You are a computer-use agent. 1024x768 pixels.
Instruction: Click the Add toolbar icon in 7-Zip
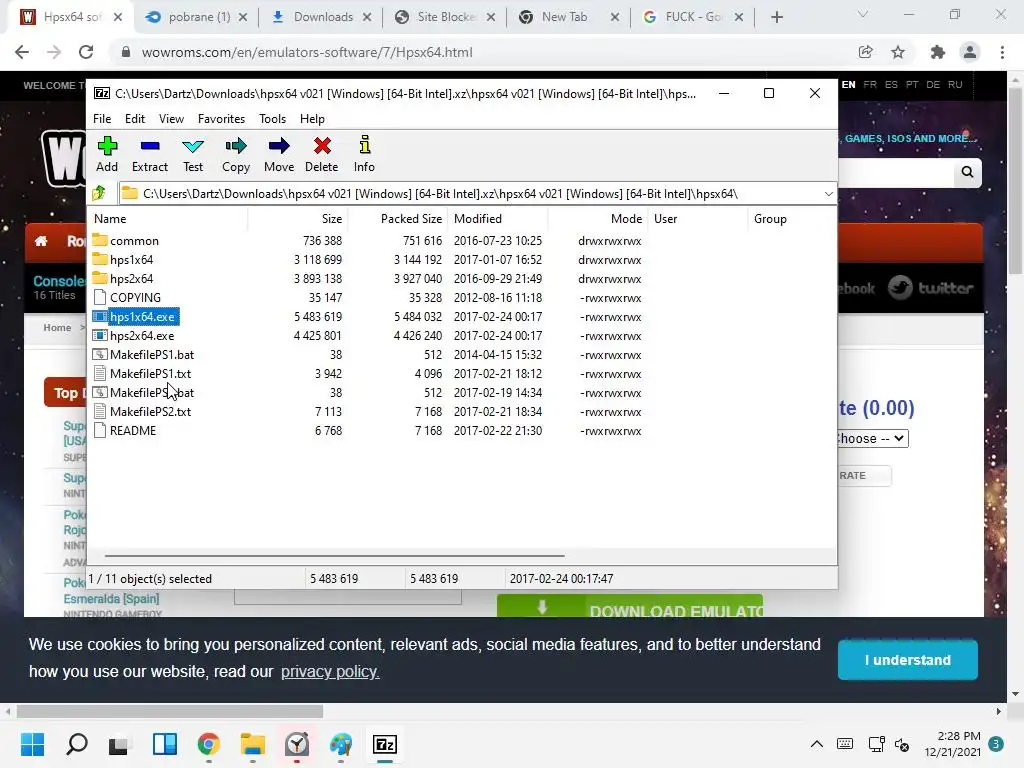coord(107,155)
